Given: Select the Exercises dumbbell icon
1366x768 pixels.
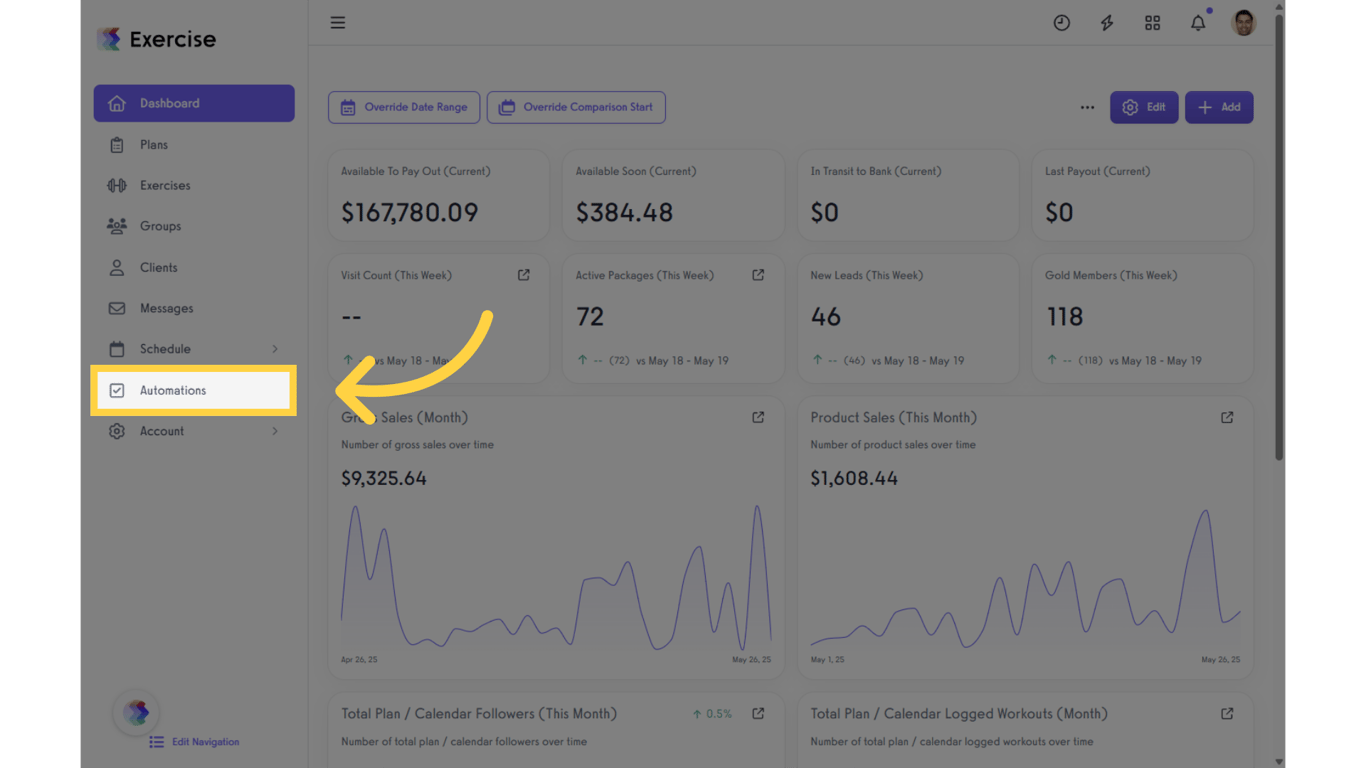Looking at the screenshot, I should [x=117, y=185].
